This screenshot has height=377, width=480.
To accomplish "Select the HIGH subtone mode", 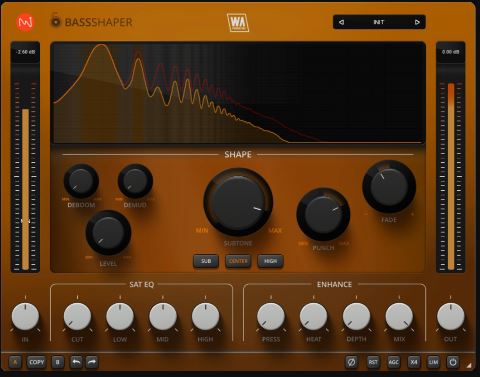I will [270, 261].
